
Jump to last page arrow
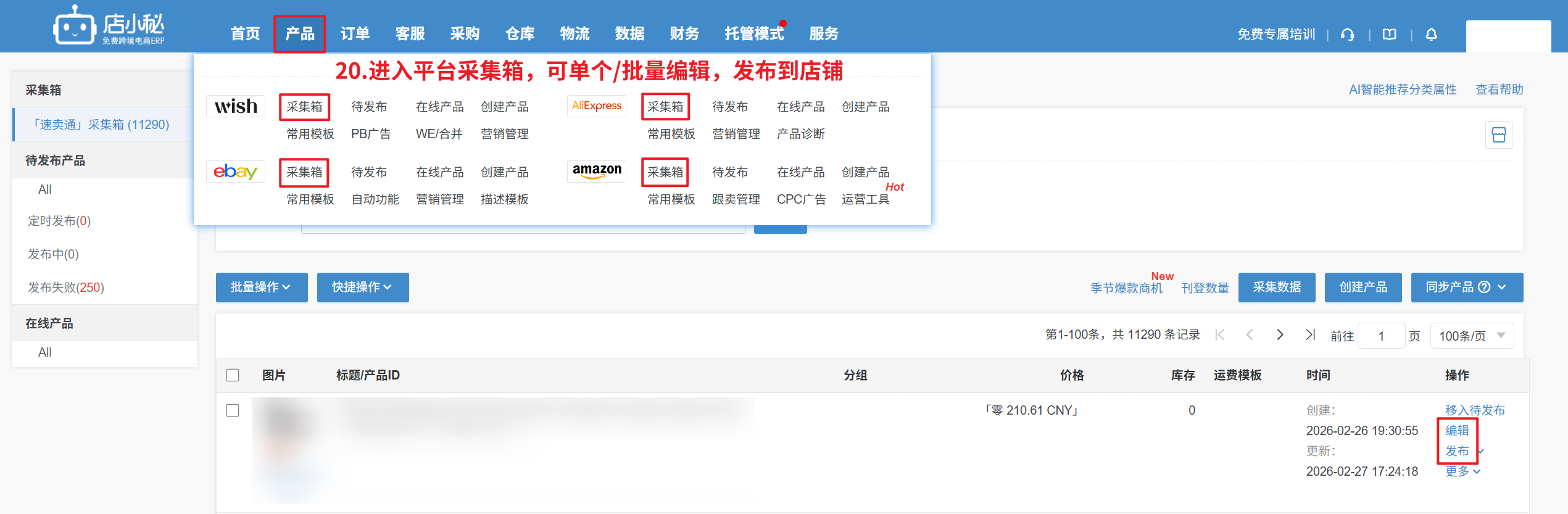pos(1310,335)
